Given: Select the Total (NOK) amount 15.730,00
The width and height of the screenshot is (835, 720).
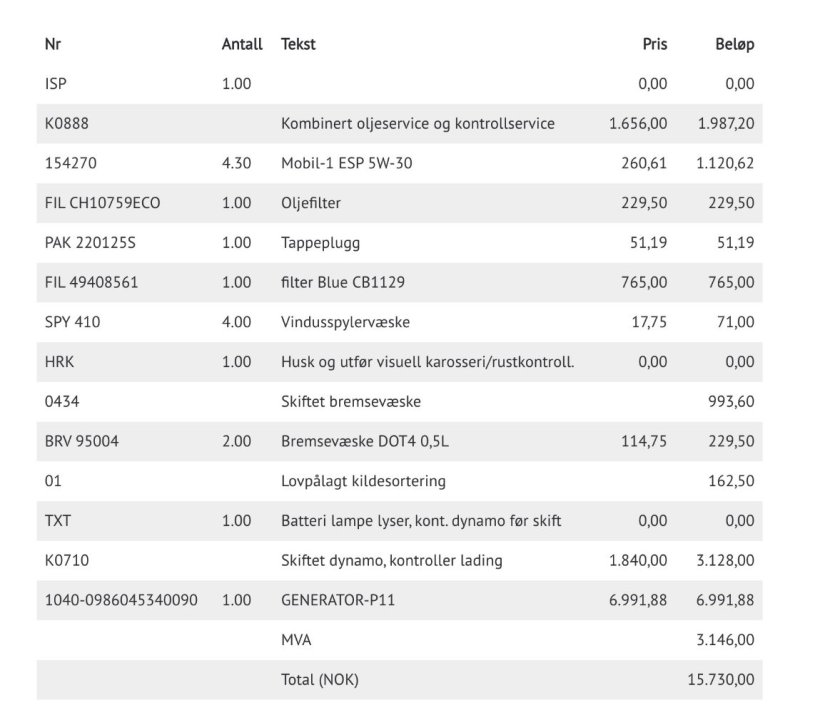Looking at the screenshot, I should pyautogui.click(x=721, y=680).
